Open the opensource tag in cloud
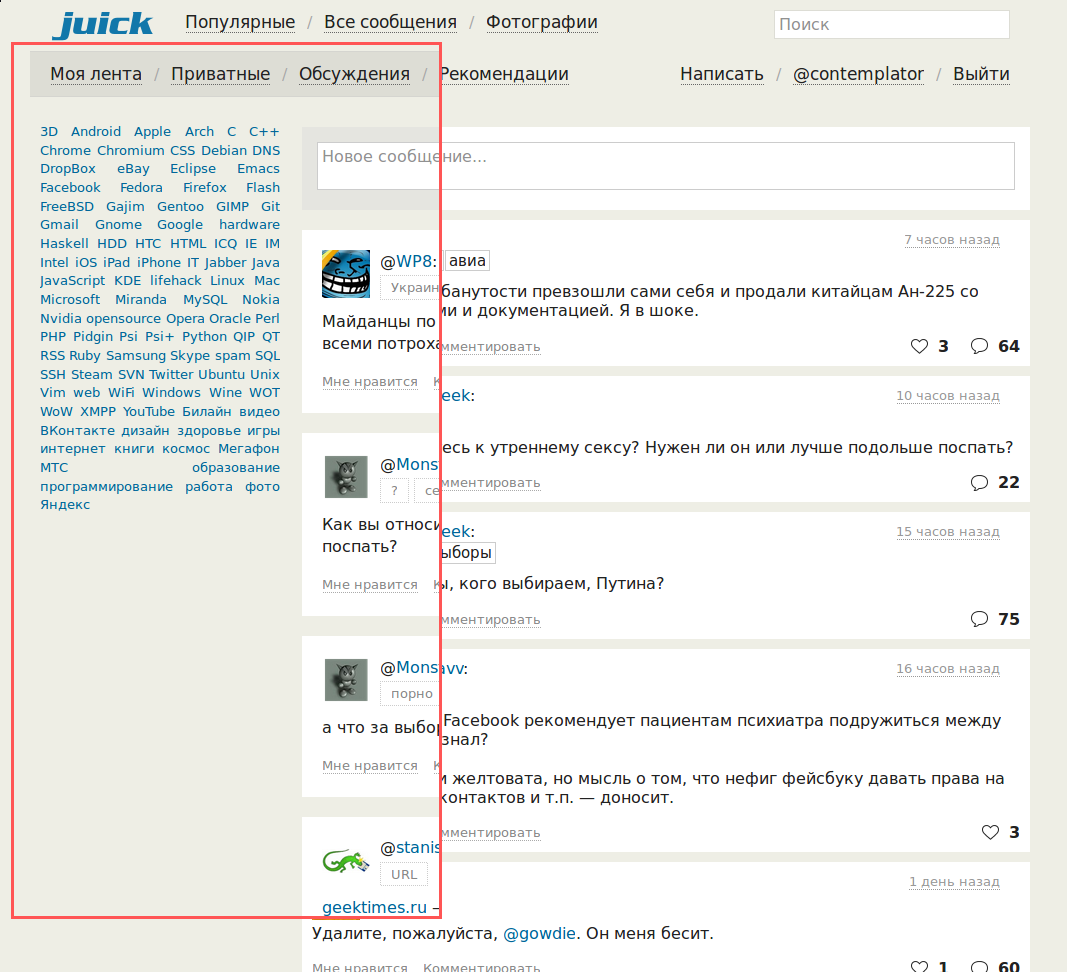Screen dimensions: 1067x972 tap(124, 319)
